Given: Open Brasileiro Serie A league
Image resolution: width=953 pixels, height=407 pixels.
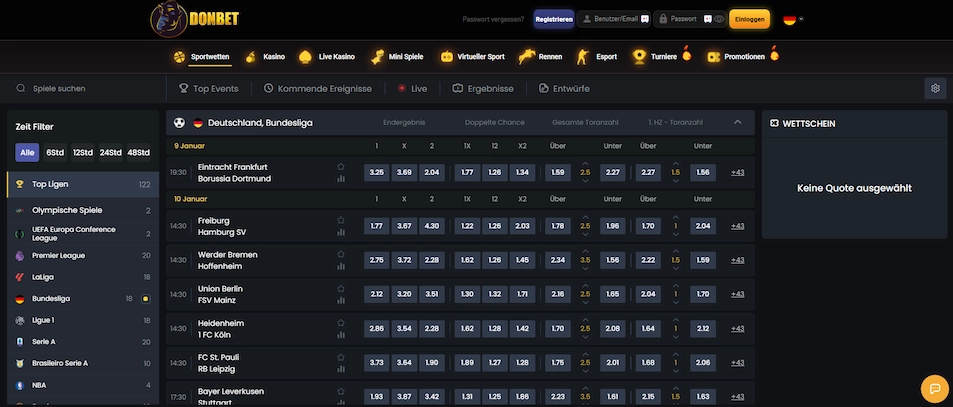Looking at the screenshot, I should (x=83, y=363).
